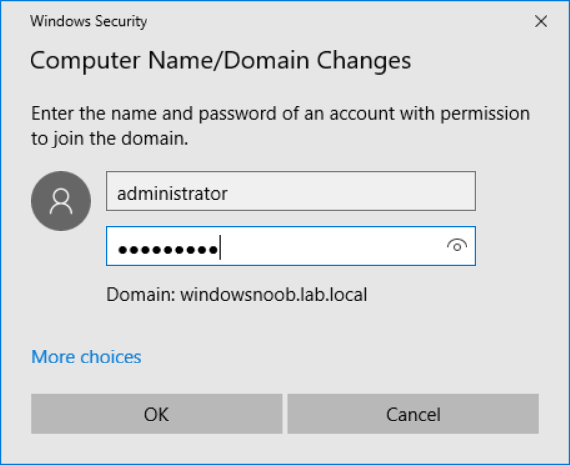Click the Windows Security title text
This screenshot has width=570, height=465.
coord(89,21)
